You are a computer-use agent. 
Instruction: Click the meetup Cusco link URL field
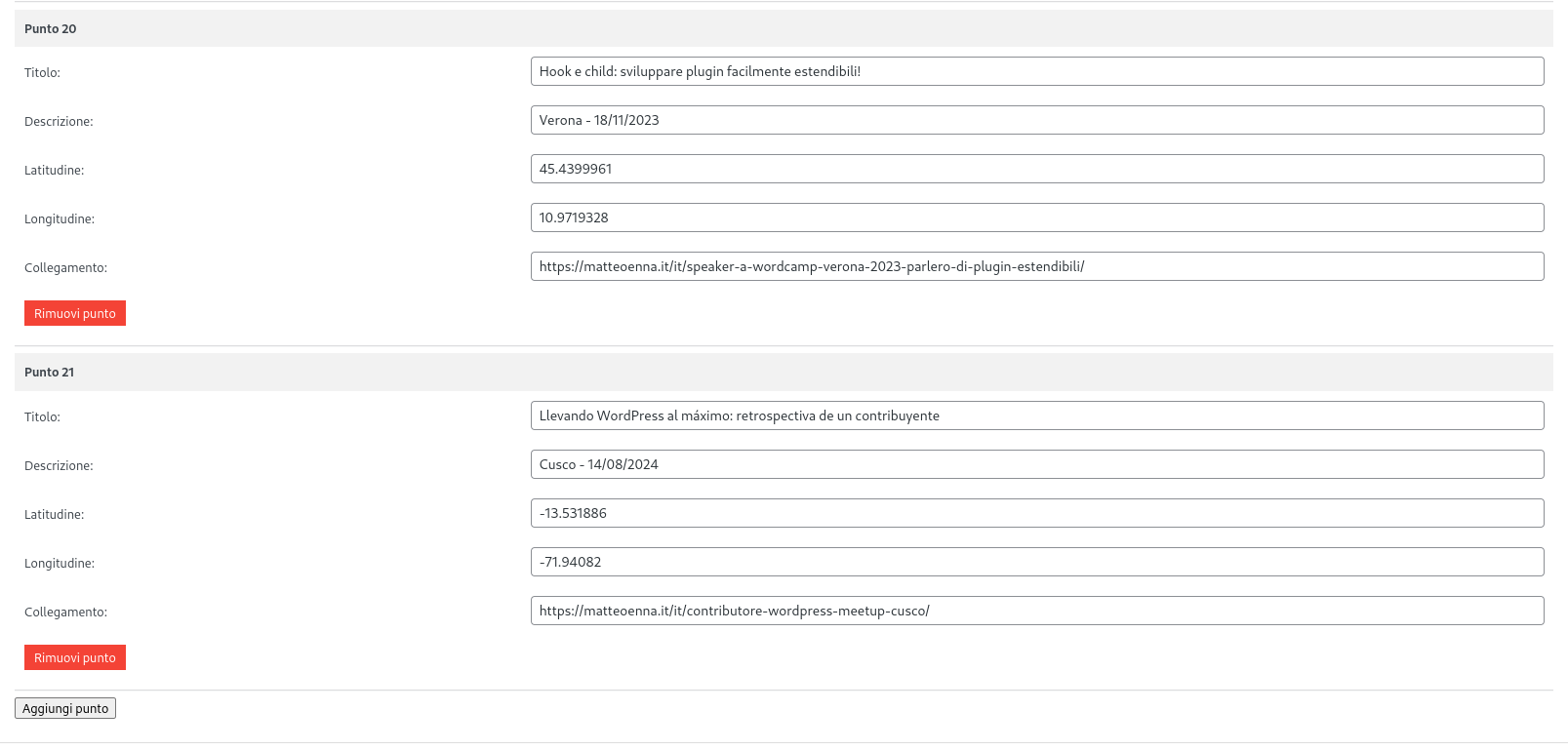pos(1037,611)
